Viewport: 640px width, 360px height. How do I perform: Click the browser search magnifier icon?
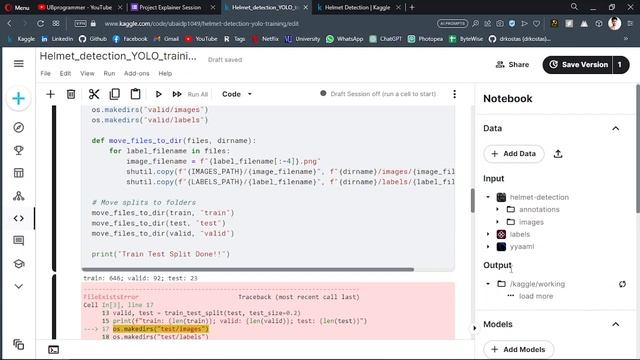[574, 7]
